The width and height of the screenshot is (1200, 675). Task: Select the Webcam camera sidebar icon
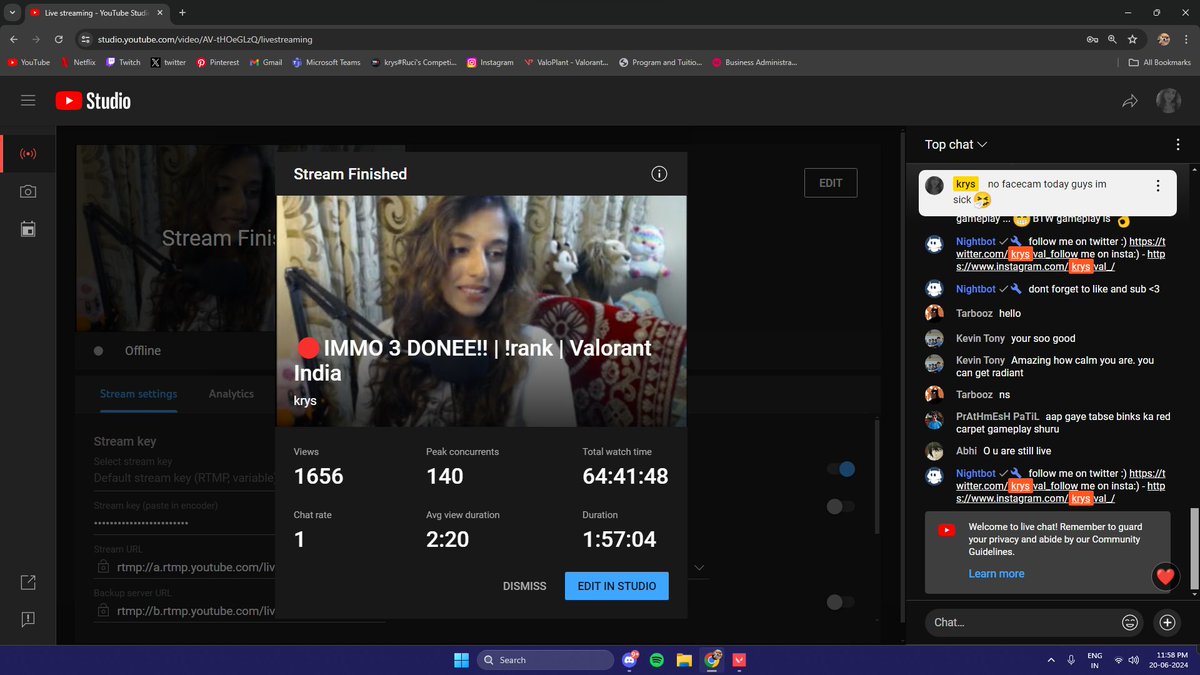(x=28, y=191)
